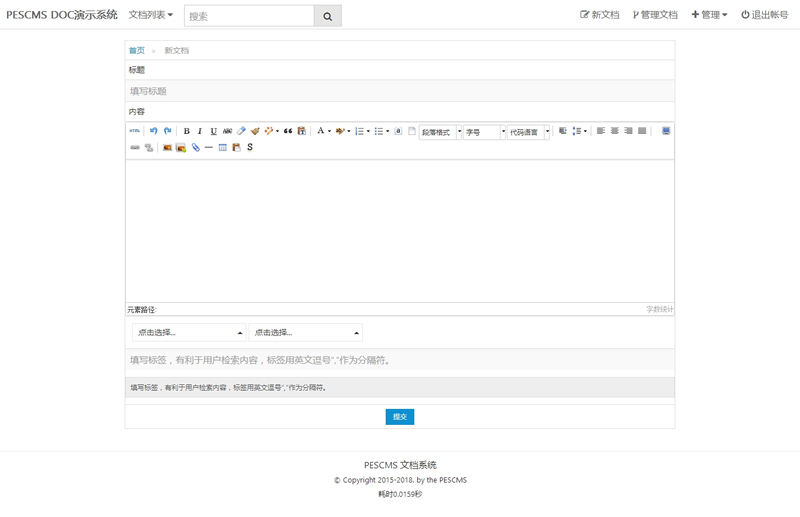Open the 管理 dropdown menu
The height and width of the screenshot is (517, 800).
(x=709, y=15)
